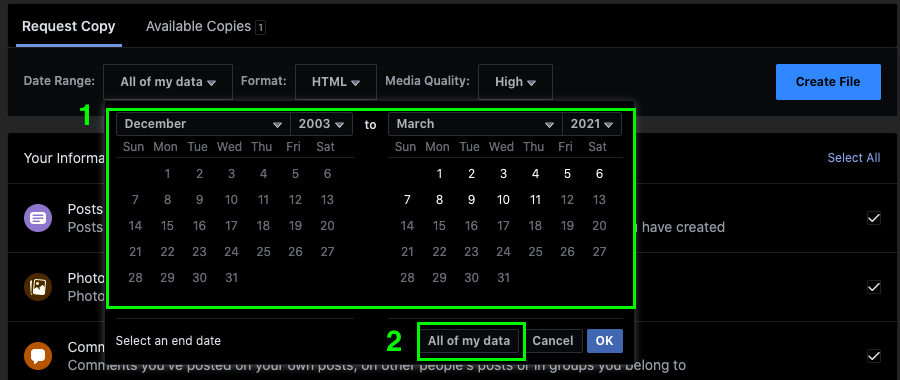Click December 17 in start calendar

pos(231,226)
